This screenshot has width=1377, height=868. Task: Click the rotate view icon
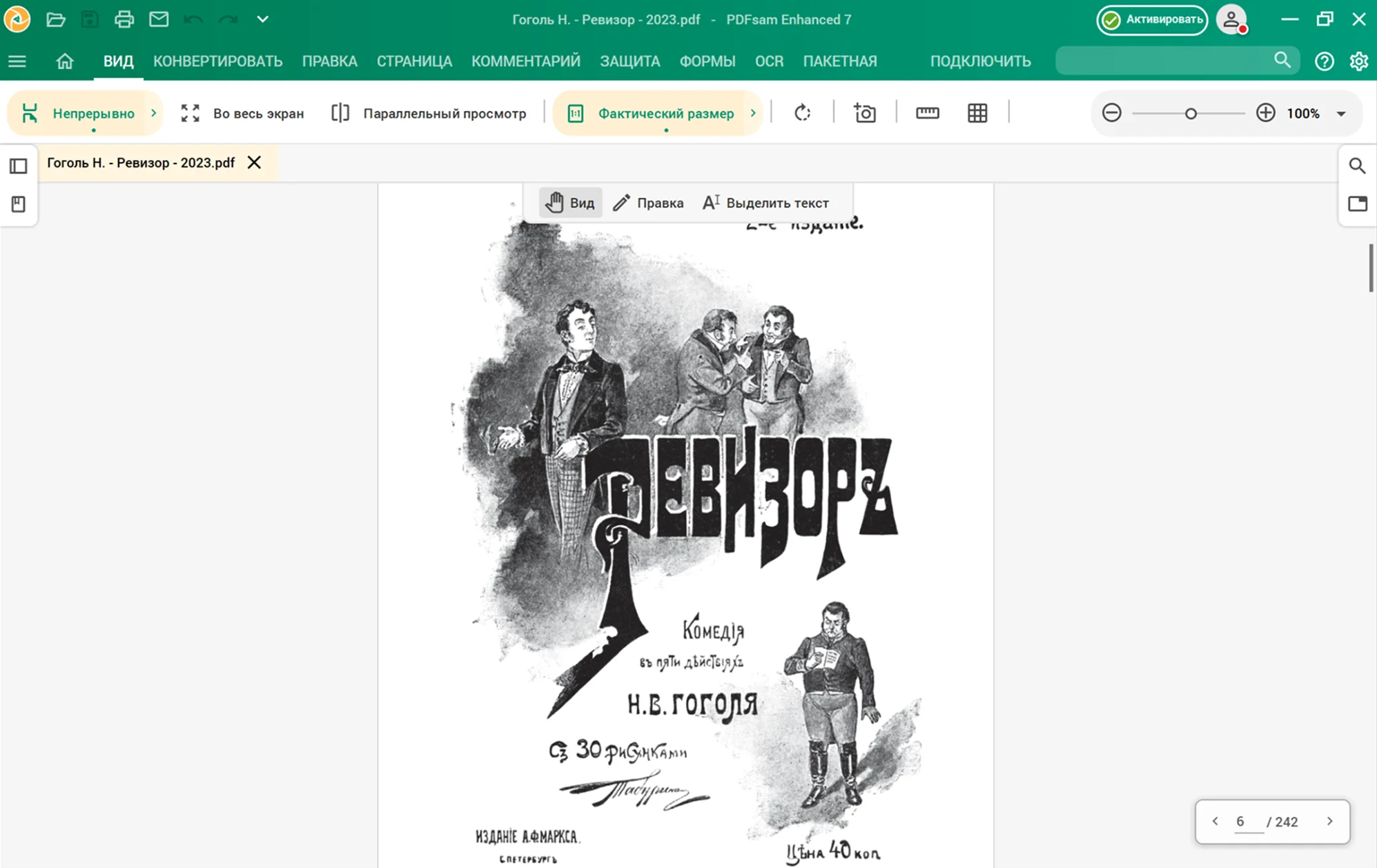pos(802,113)
